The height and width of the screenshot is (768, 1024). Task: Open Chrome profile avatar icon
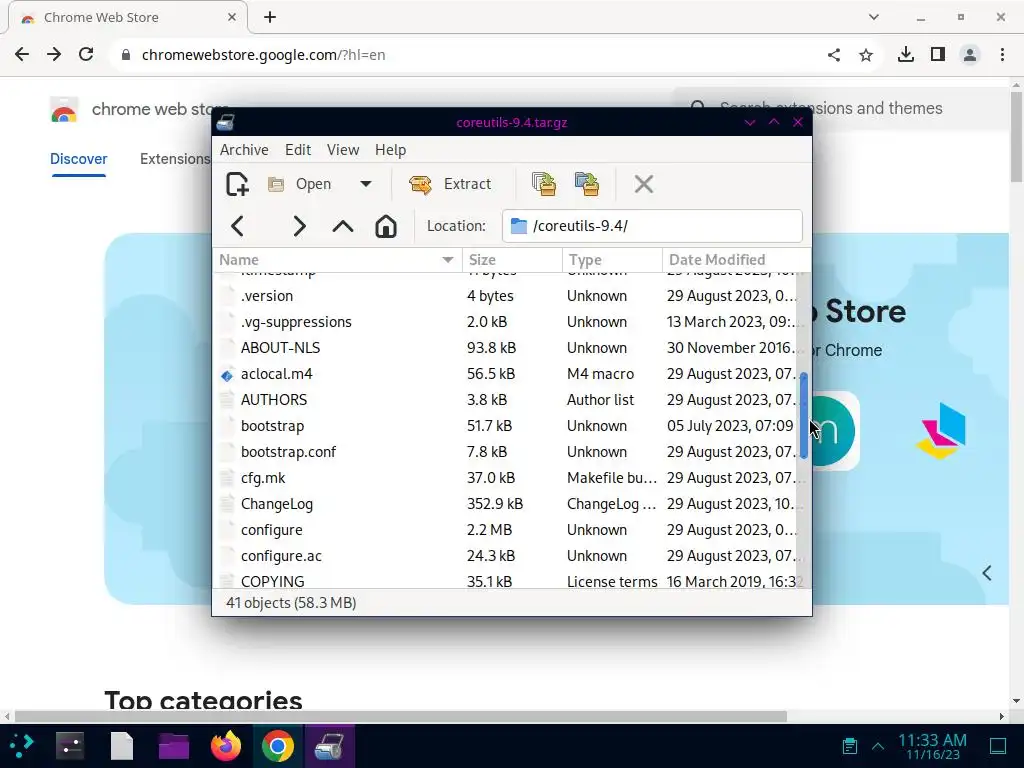click(970, 55)
